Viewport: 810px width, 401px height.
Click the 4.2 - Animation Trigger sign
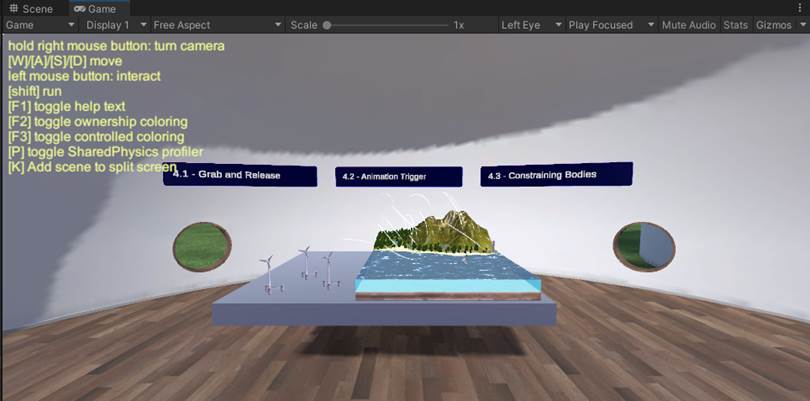coord(399,177)
